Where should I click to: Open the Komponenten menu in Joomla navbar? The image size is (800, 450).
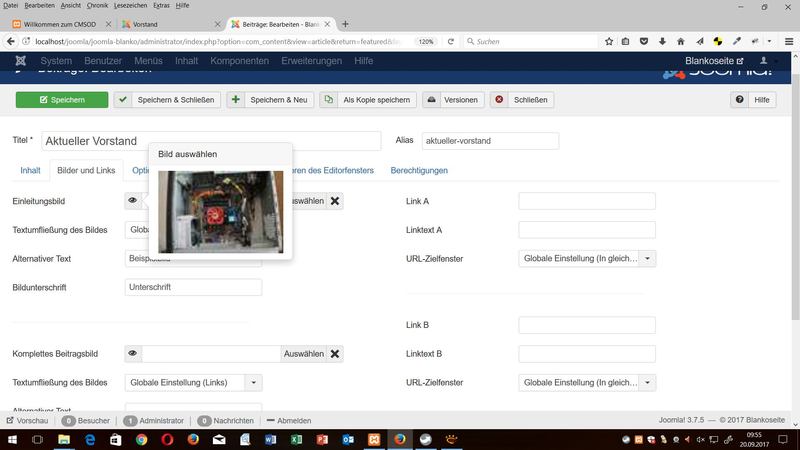(240, 61)
